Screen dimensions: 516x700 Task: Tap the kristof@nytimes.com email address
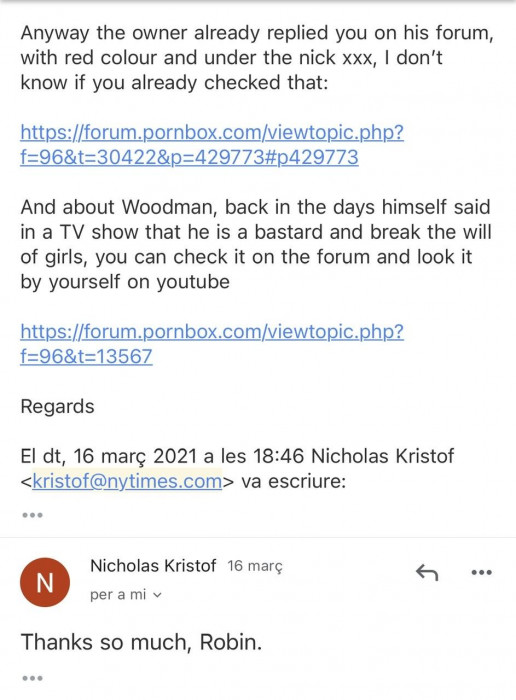pyautogui.click(x=127, y=481)
